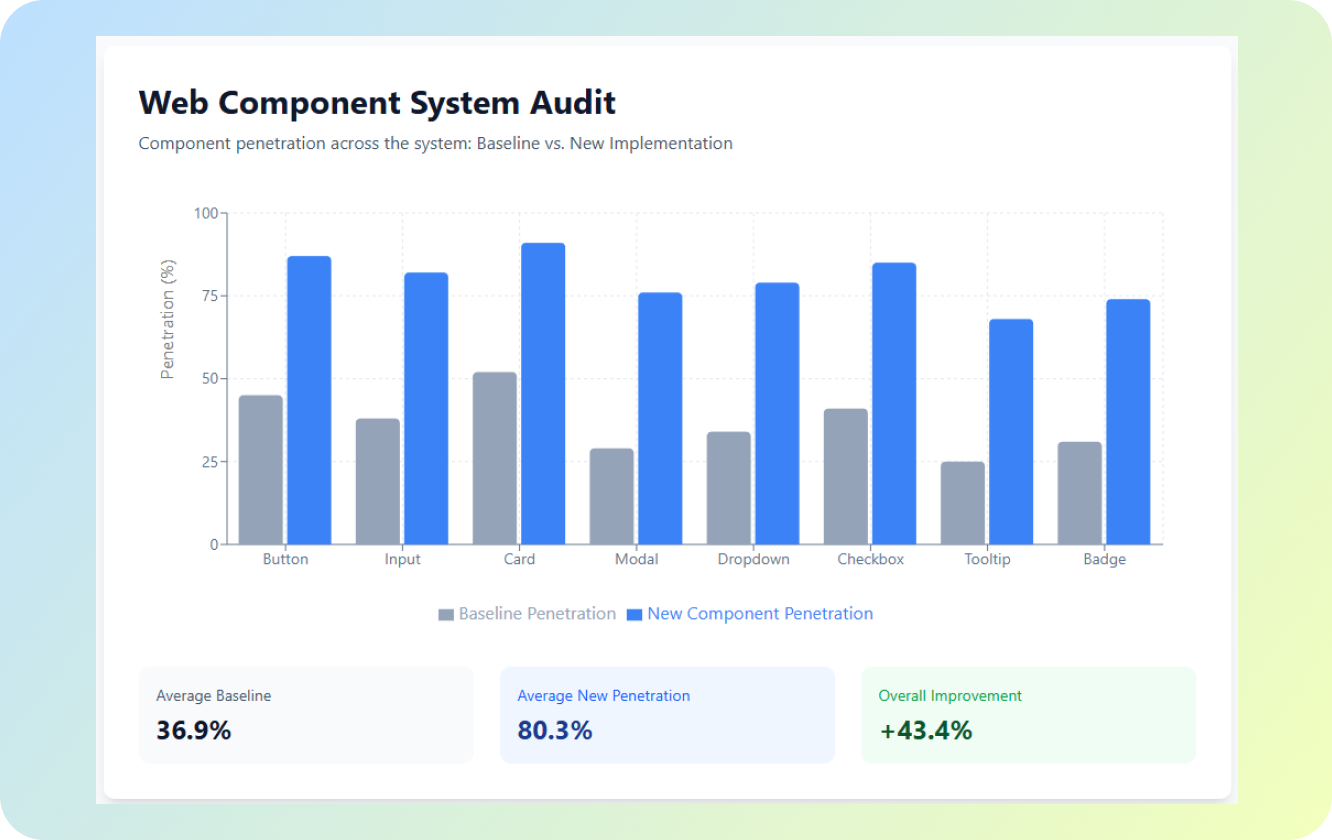
Task: Click the gray baseline bar for Tooltip
Action: click(963, 503)
